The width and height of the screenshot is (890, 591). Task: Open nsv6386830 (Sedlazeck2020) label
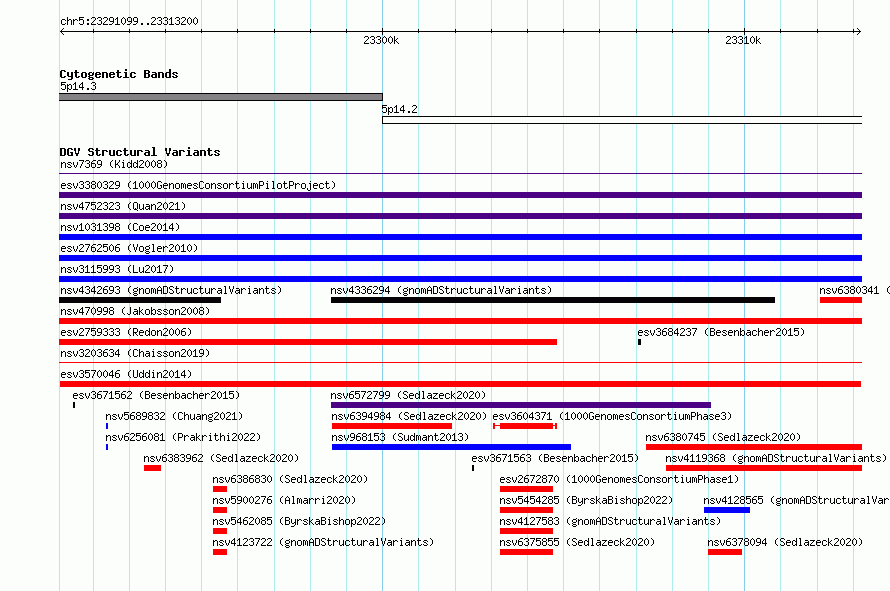click(x=290, y=480)
